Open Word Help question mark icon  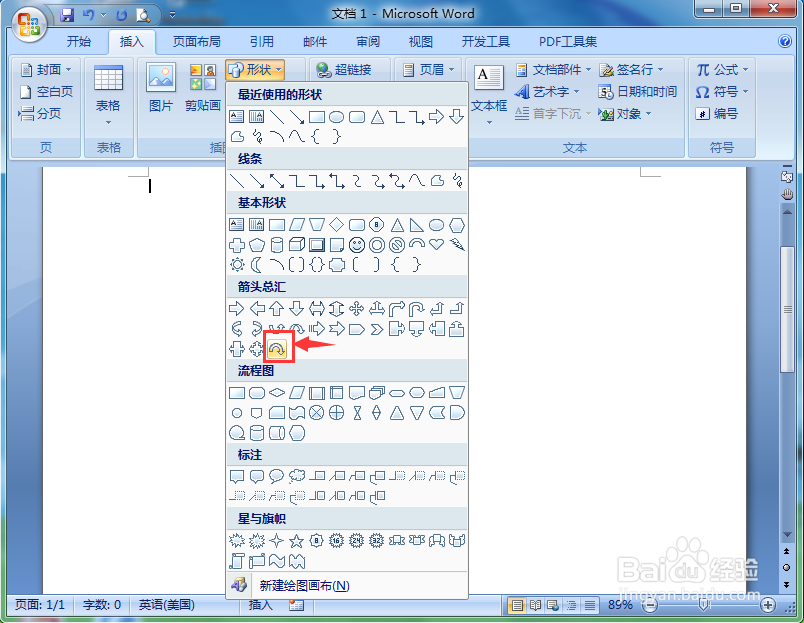(785, 41)
